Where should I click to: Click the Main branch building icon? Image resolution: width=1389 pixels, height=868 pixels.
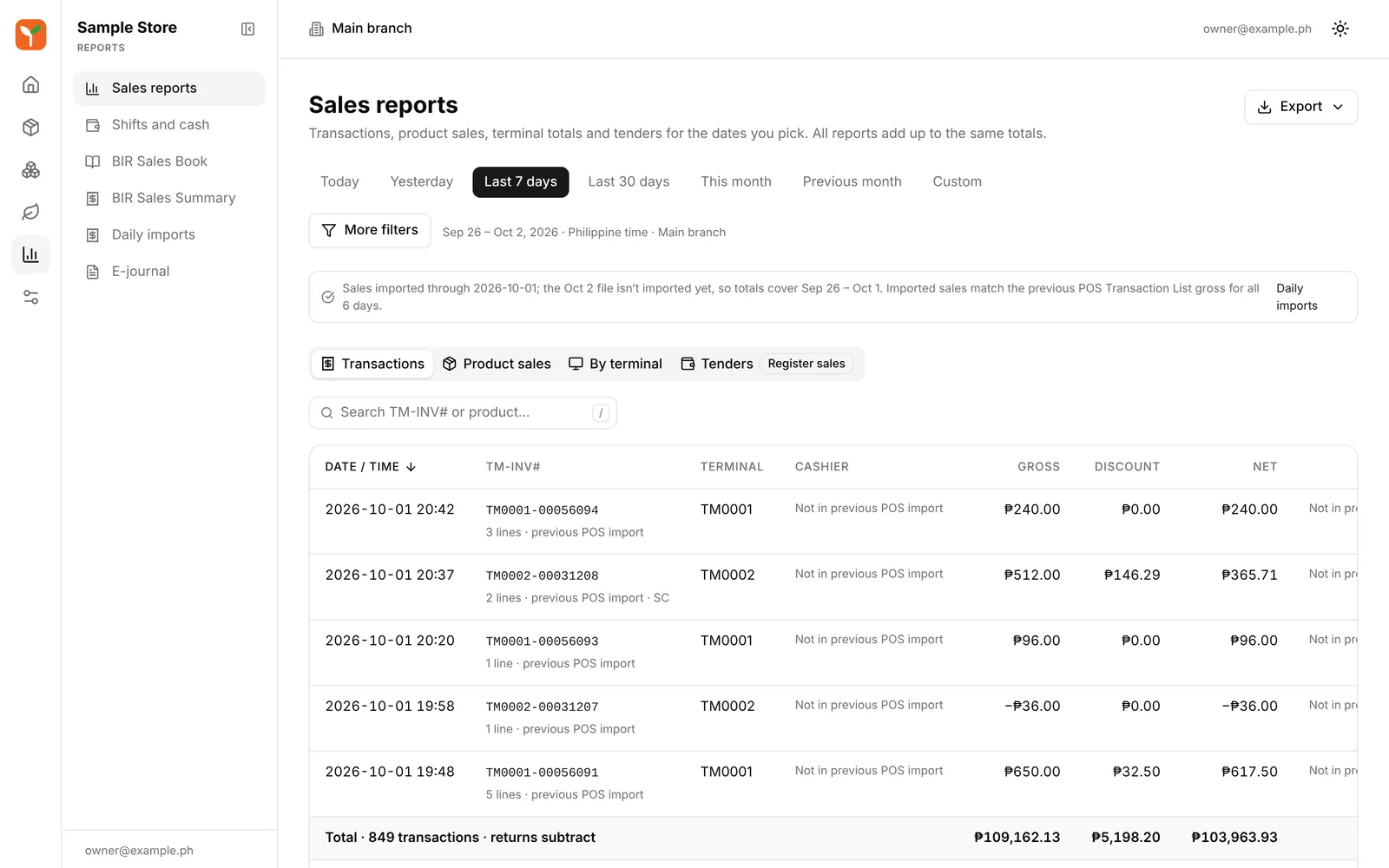click(316, 29)
